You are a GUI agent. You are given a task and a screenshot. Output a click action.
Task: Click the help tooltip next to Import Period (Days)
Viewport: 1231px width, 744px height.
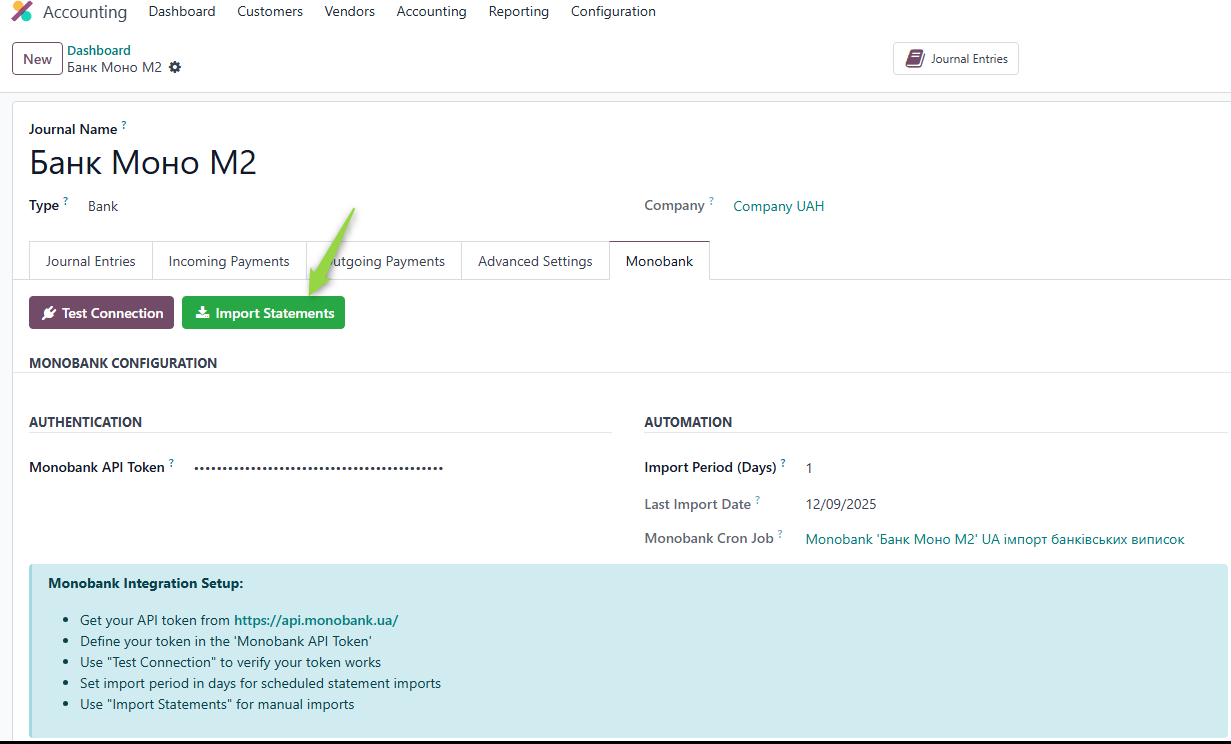pyautogui.click(x=783, y=463)
